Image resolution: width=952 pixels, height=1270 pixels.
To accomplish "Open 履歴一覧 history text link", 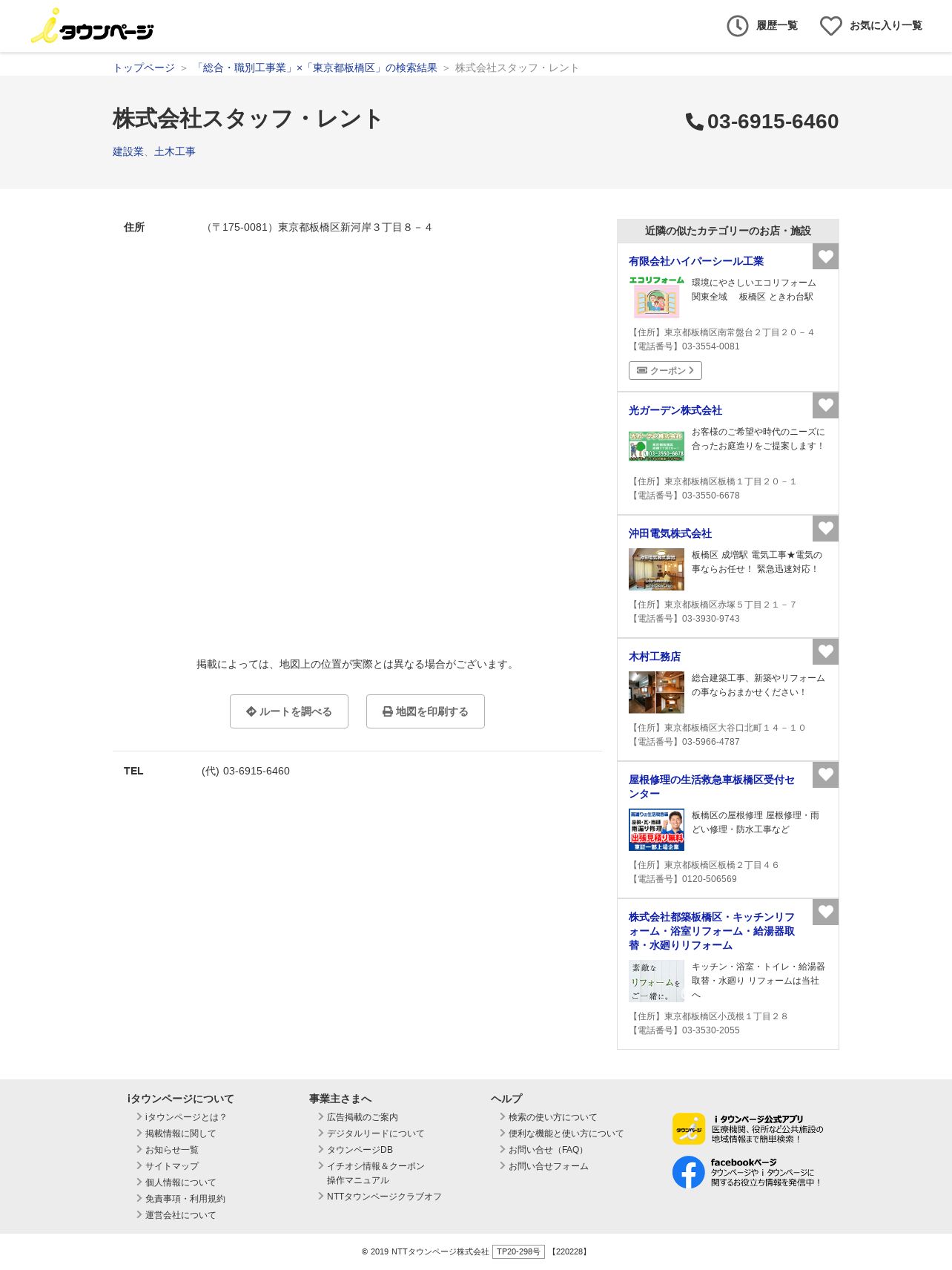I will click(x=777, y=26).
